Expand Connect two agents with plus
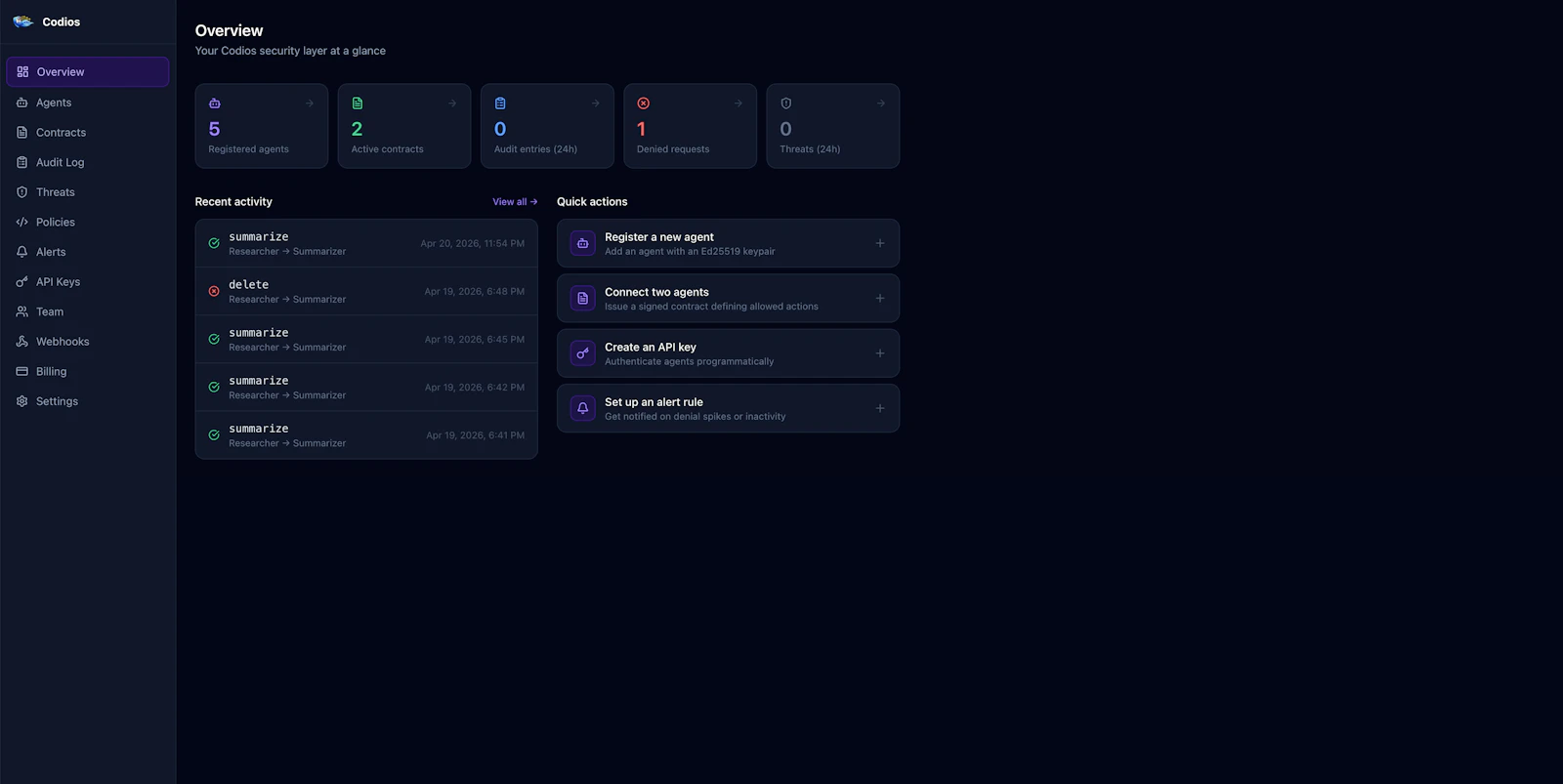The height and width of the screenshot is (784, 1563). pyautogui.click(x=880, y=299)
